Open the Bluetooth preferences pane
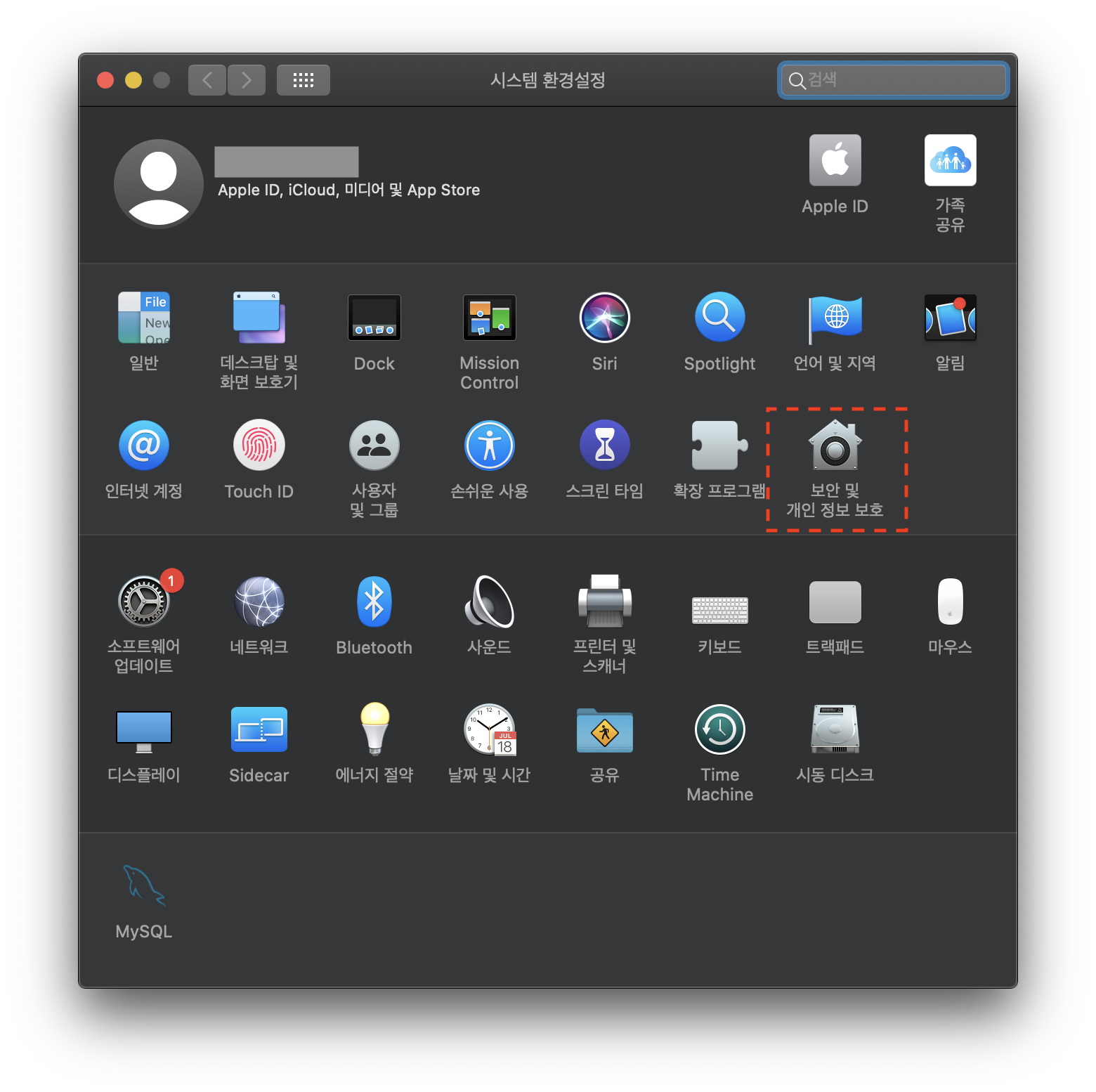 tap(374, 602)
